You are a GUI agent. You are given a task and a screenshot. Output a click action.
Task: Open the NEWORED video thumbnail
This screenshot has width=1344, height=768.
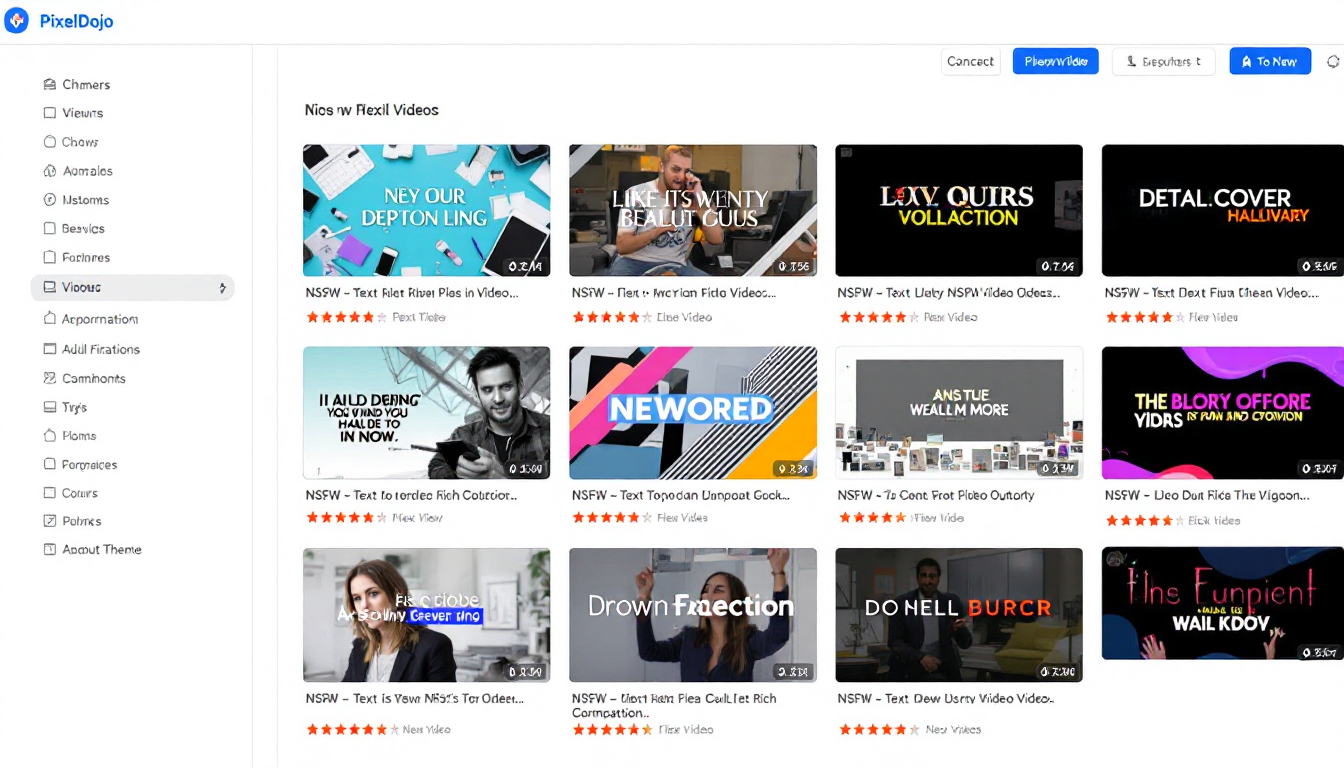point(693,412)
